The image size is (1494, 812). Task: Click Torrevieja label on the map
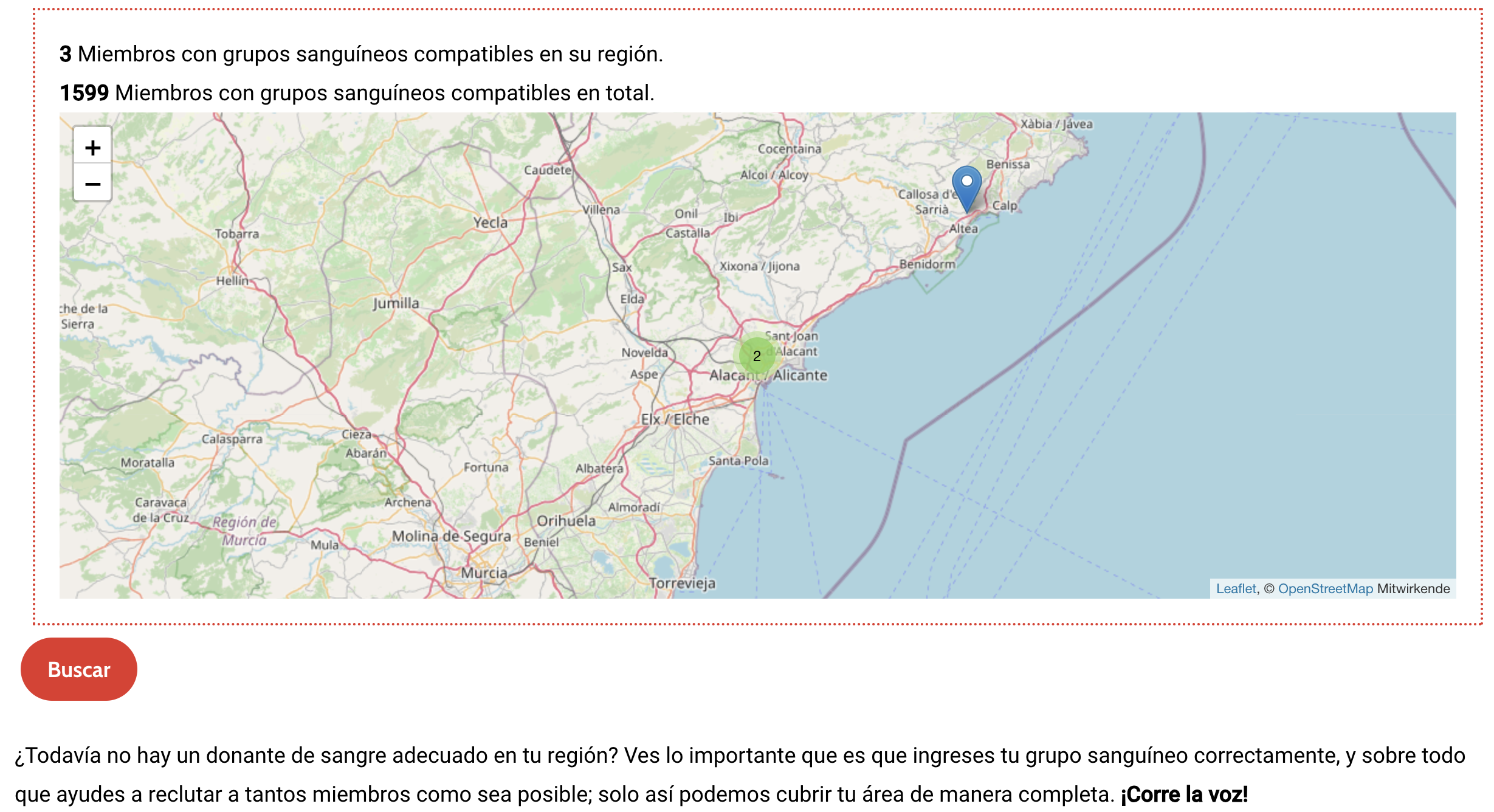(682, 583)
